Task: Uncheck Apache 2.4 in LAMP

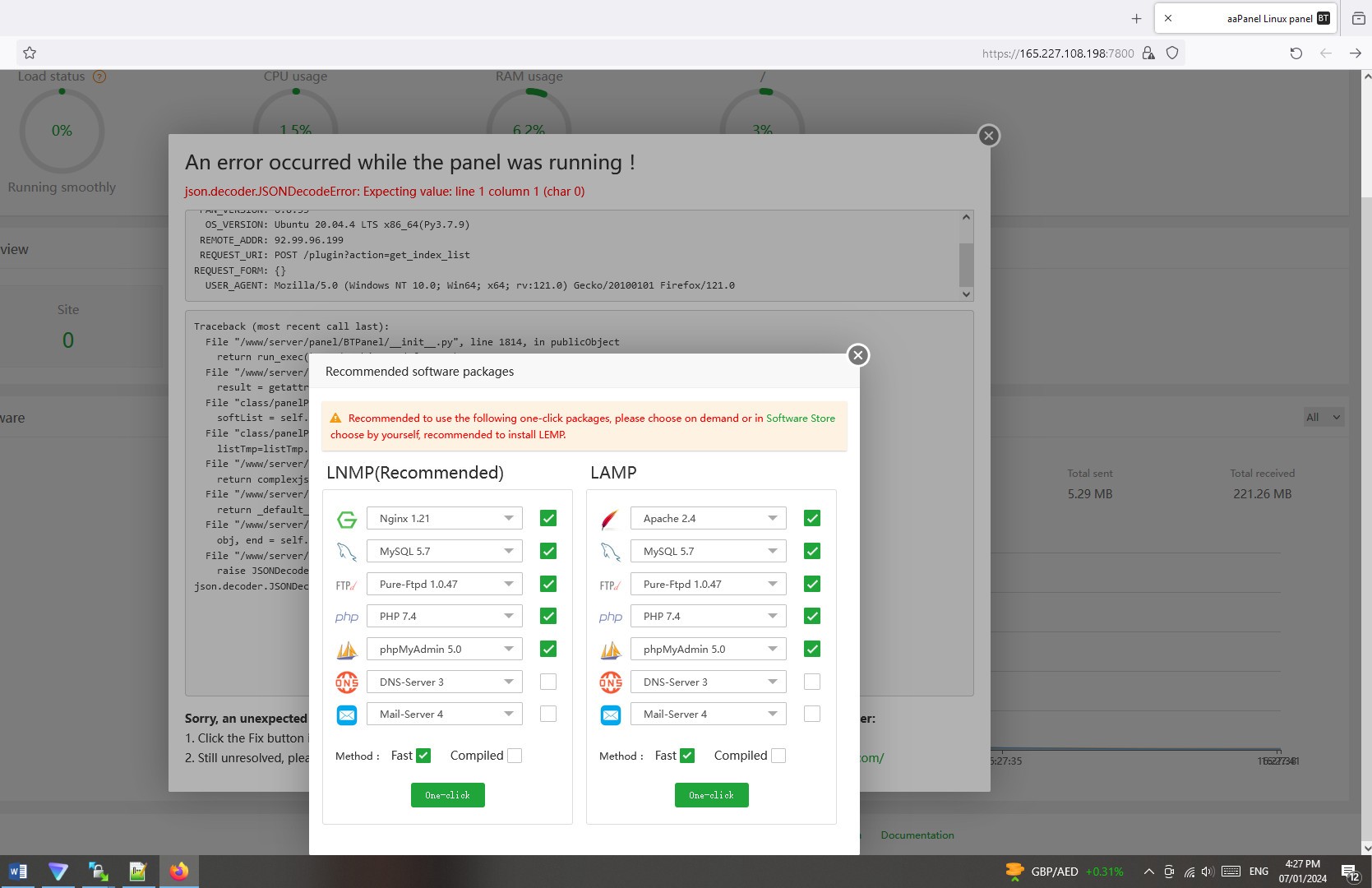Action: point(812,518)
